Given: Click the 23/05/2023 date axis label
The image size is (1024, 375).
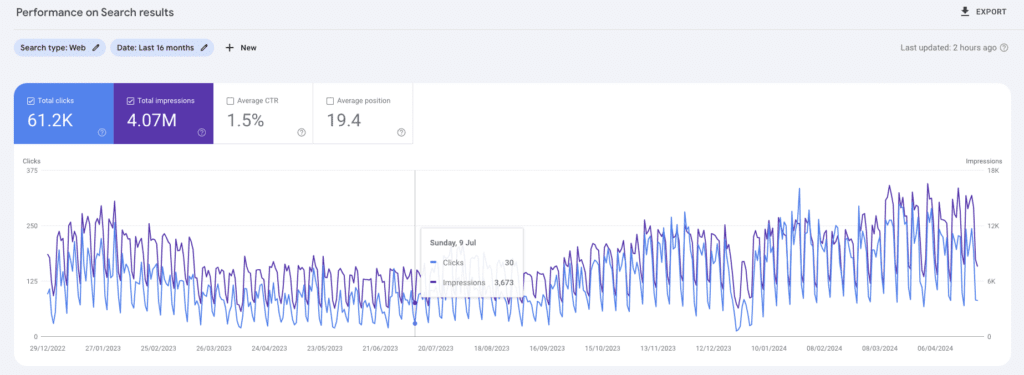Looking at the screenshot, I should point(325,349).
